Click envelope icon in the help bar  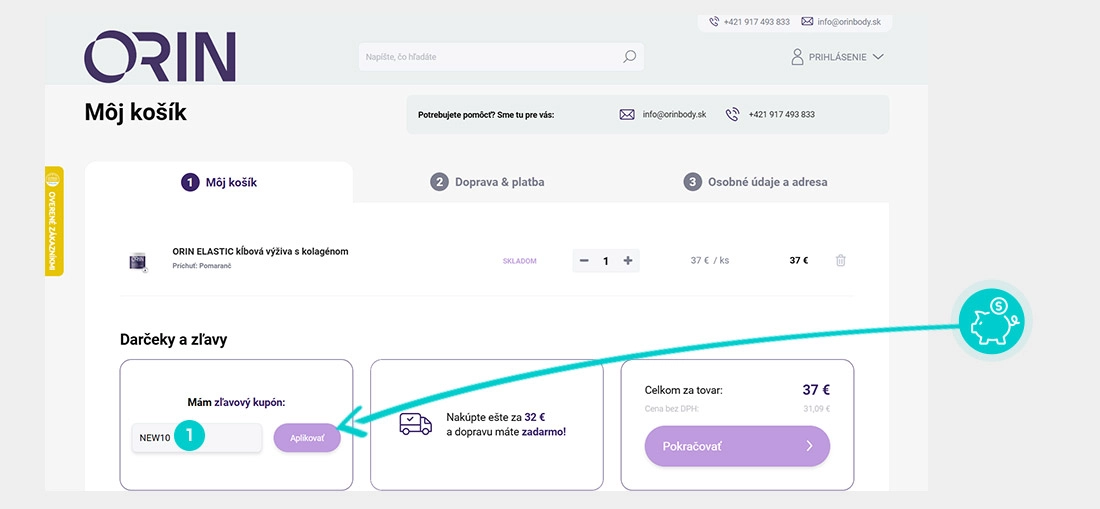click(626, 114)
